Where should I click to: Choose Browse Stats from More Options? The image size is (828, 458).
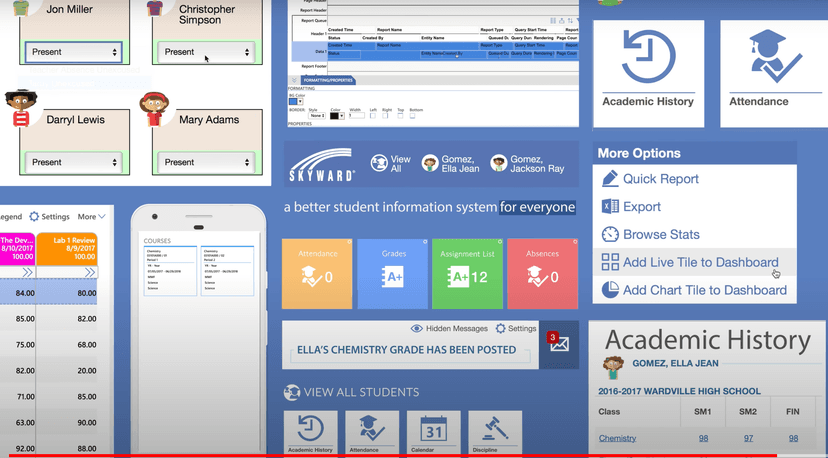click(651, 234)
